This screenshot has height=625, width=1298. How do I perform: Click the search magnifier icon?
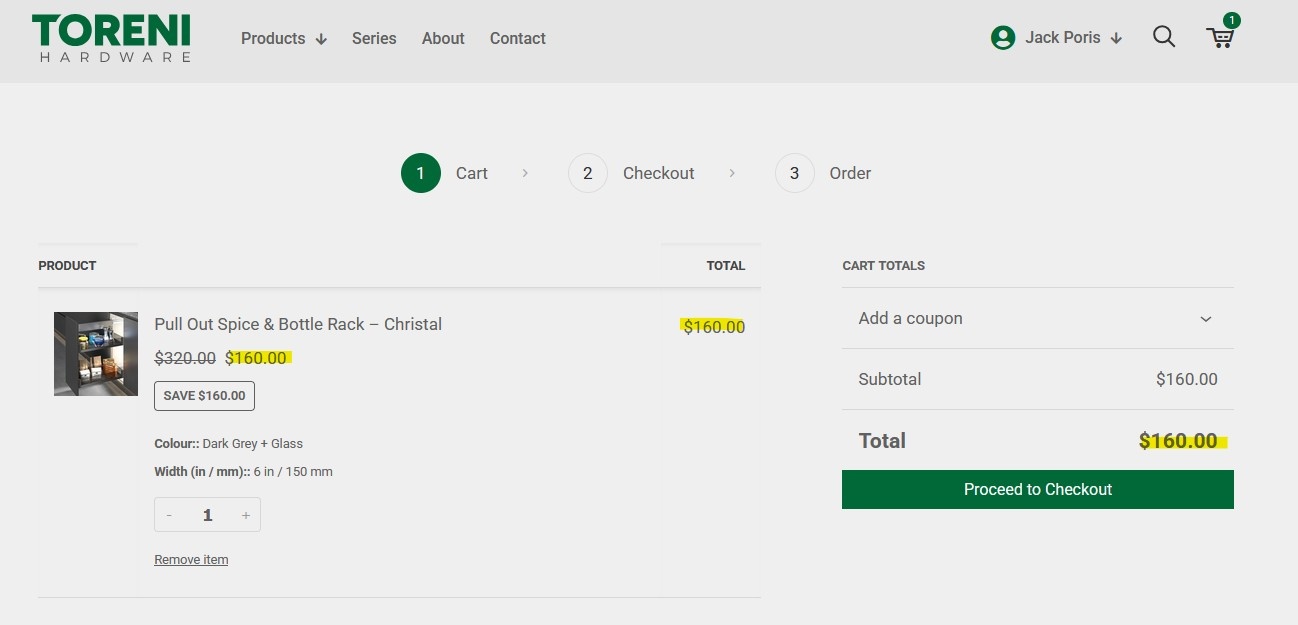pyautogui.click(x=1163, y=37)
